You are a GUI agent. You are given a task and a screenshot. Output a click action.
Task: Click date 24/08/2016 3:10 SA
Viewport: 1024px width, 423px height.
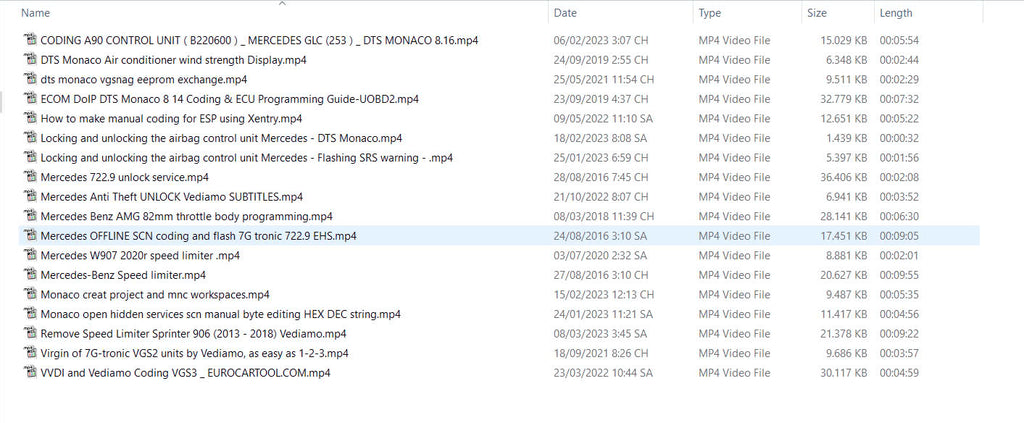[600, 236]
